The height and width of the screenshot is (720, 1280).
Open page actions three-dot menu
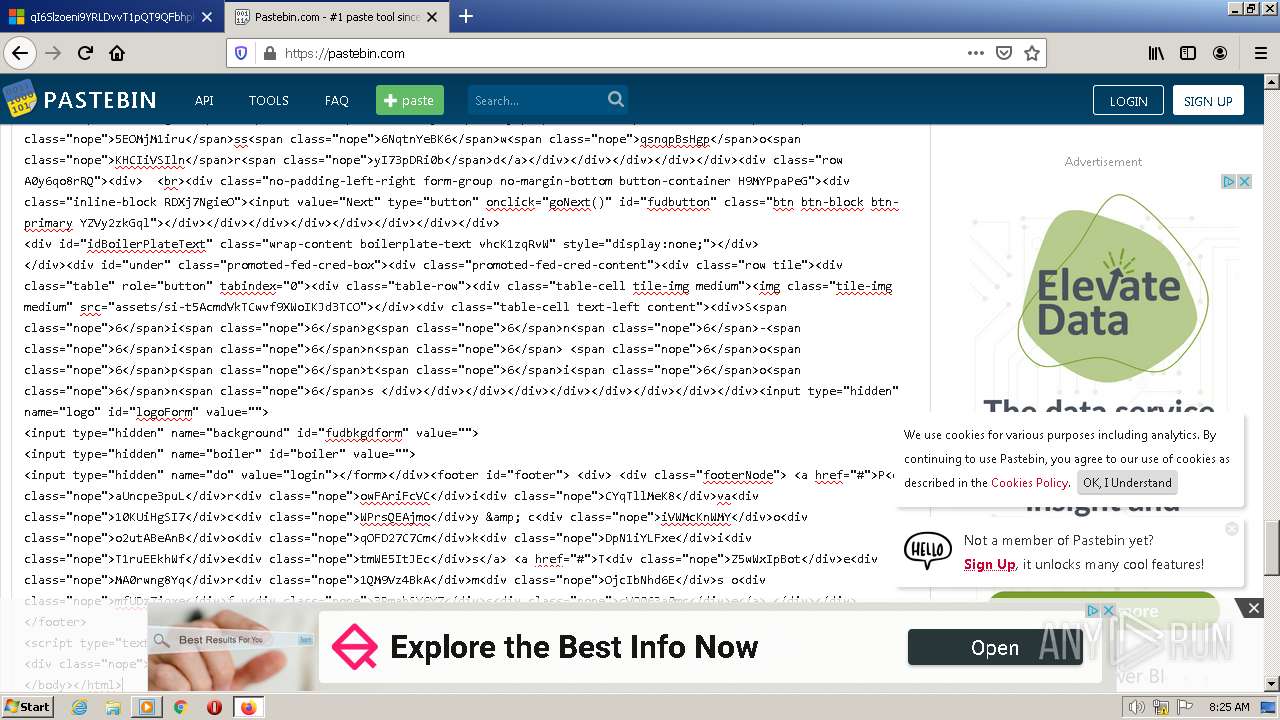coord(976,53)
